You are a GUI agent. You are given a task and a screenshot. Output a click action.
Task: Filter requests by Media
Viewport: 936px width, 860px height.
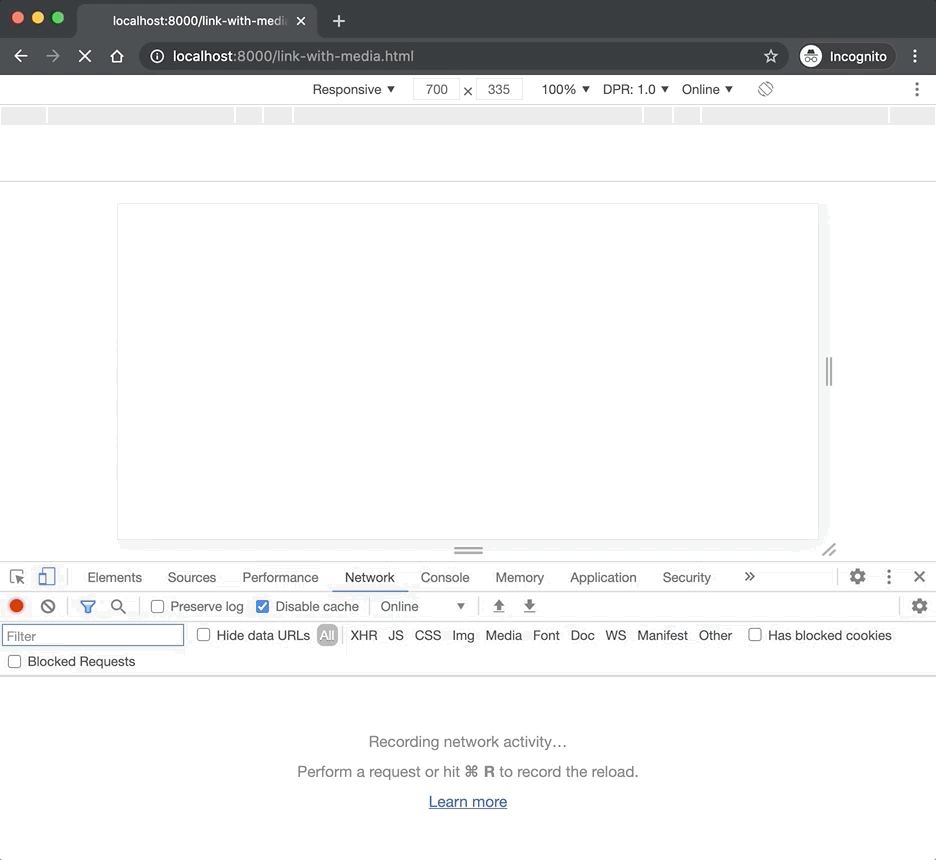503,635
